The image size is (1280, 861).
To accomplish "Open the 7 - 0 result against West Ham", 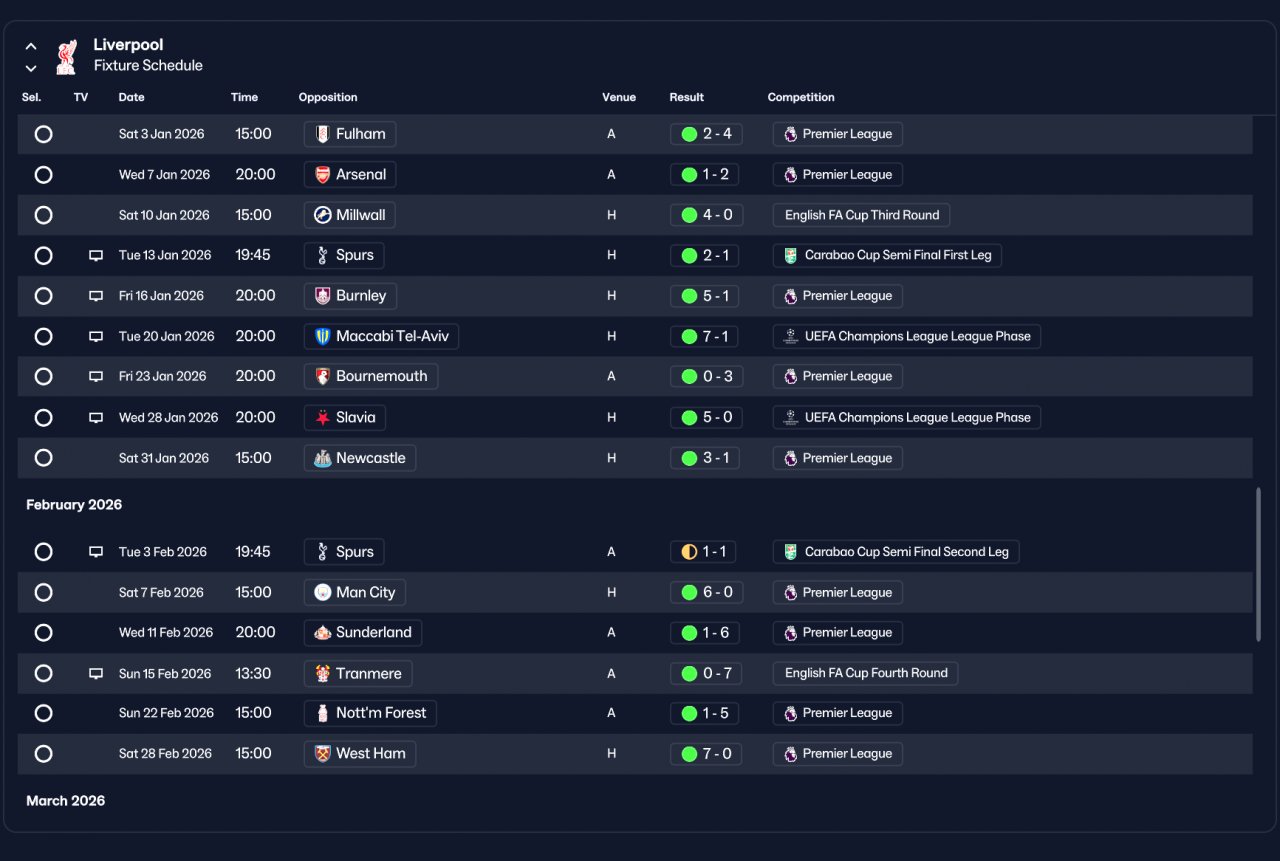I will click(706, 753).
